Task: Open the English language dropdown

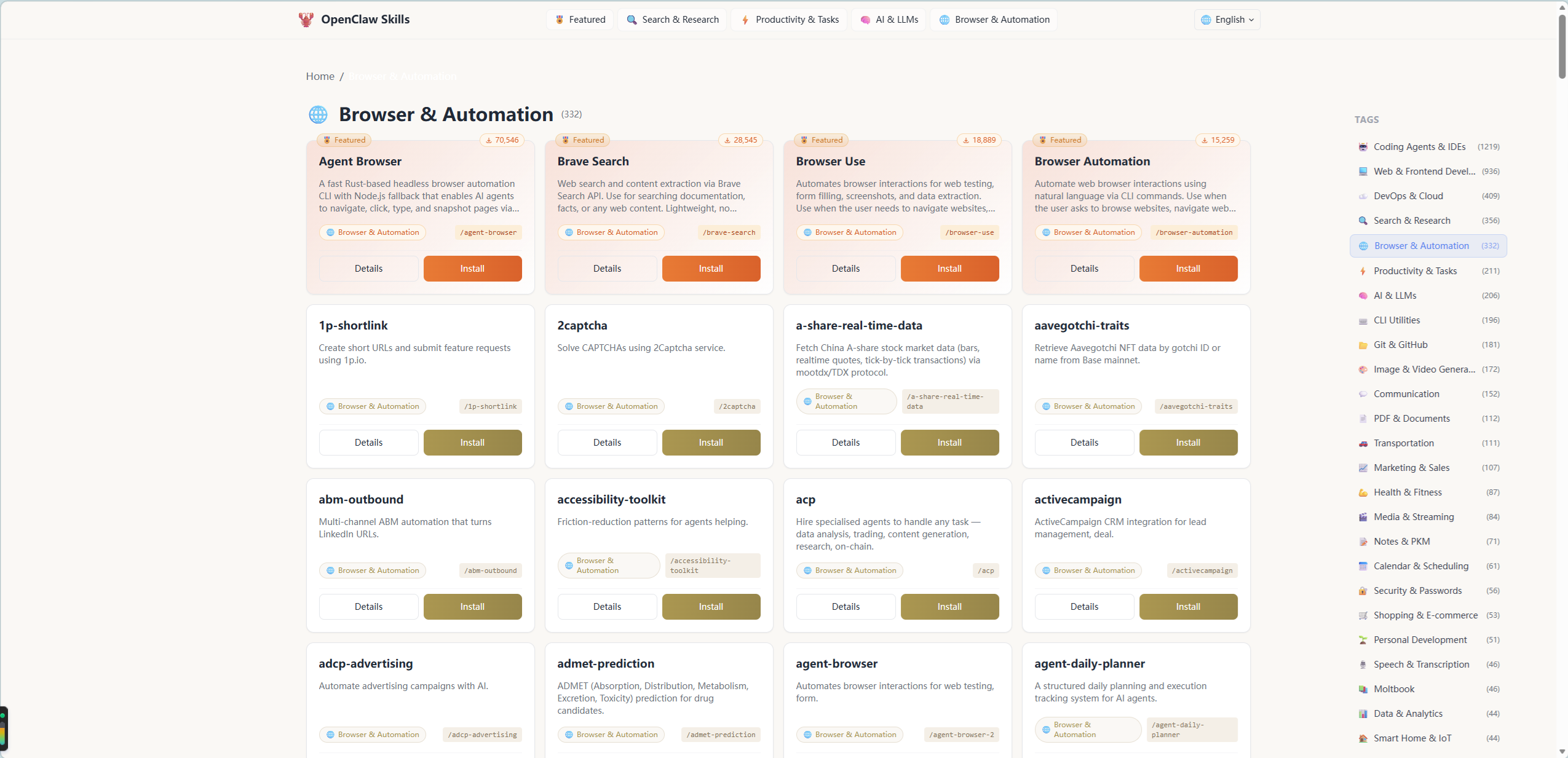Action: point(1227,20)
